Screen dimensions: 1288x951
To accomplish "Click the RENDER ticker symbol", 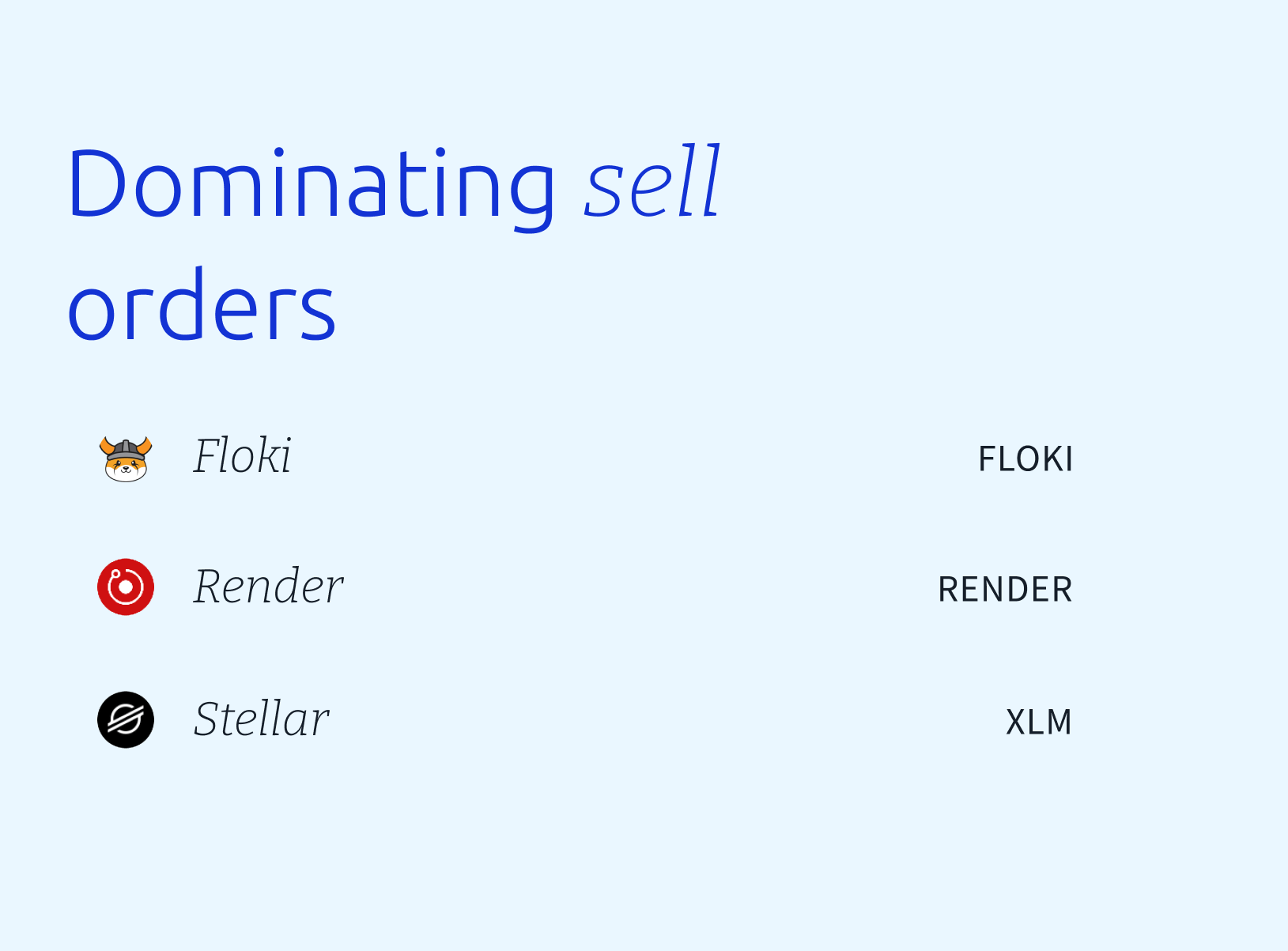I will (x=1005, y=590).
